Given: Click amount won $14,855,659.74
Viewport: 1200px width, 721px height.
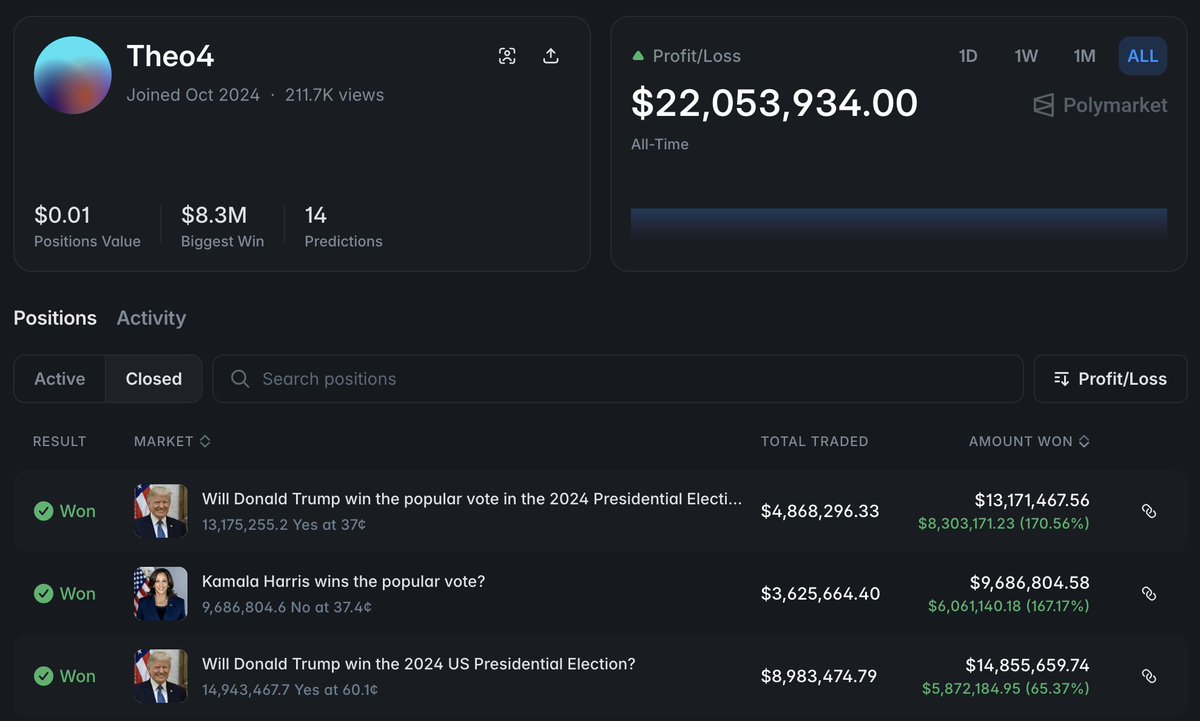Looking at the screenshot, I should 1027,665.
